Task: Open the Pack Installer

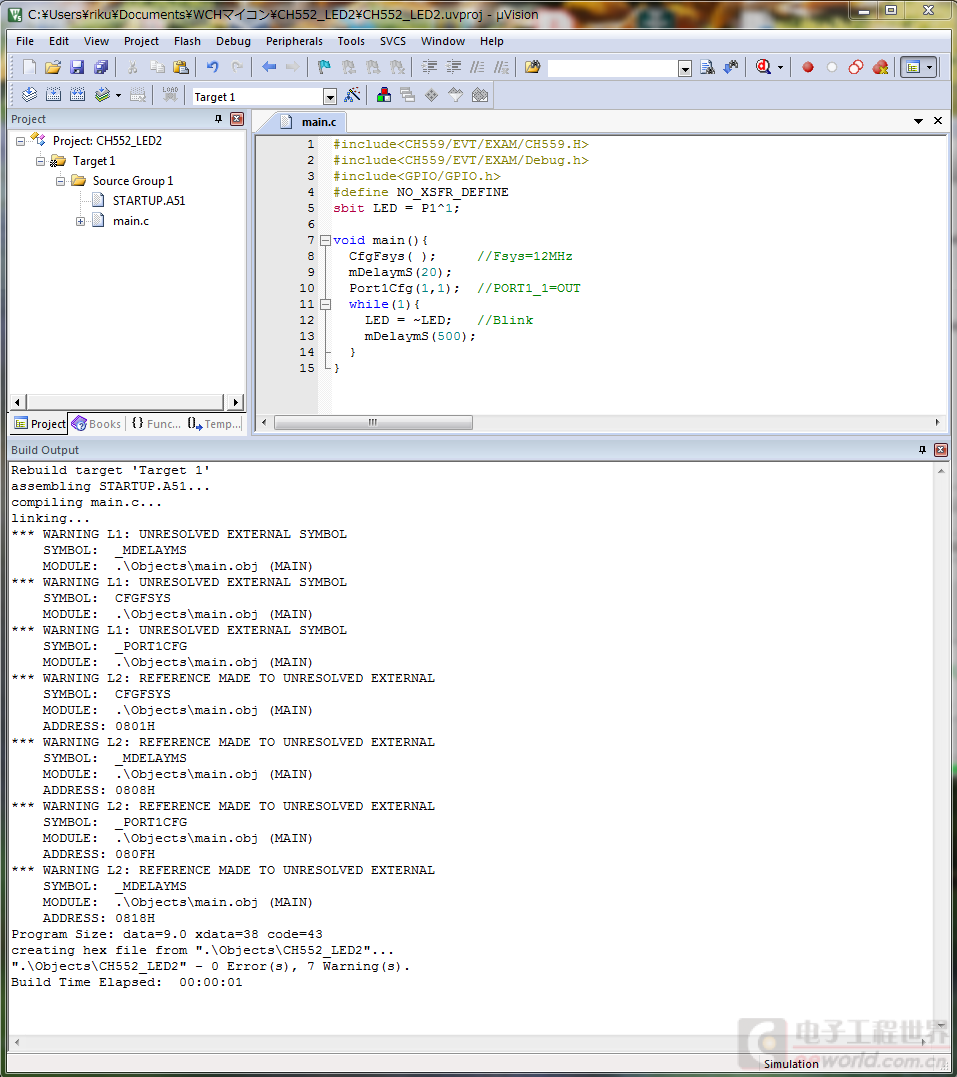Action: point(480,95)
